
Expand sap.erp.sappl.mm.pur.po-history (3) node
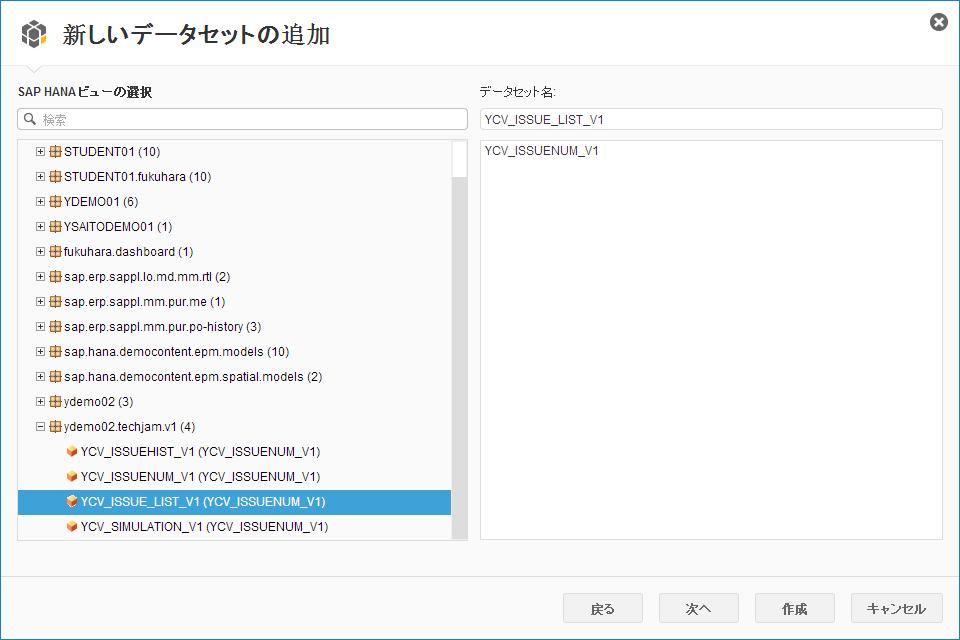pos(40,327)
